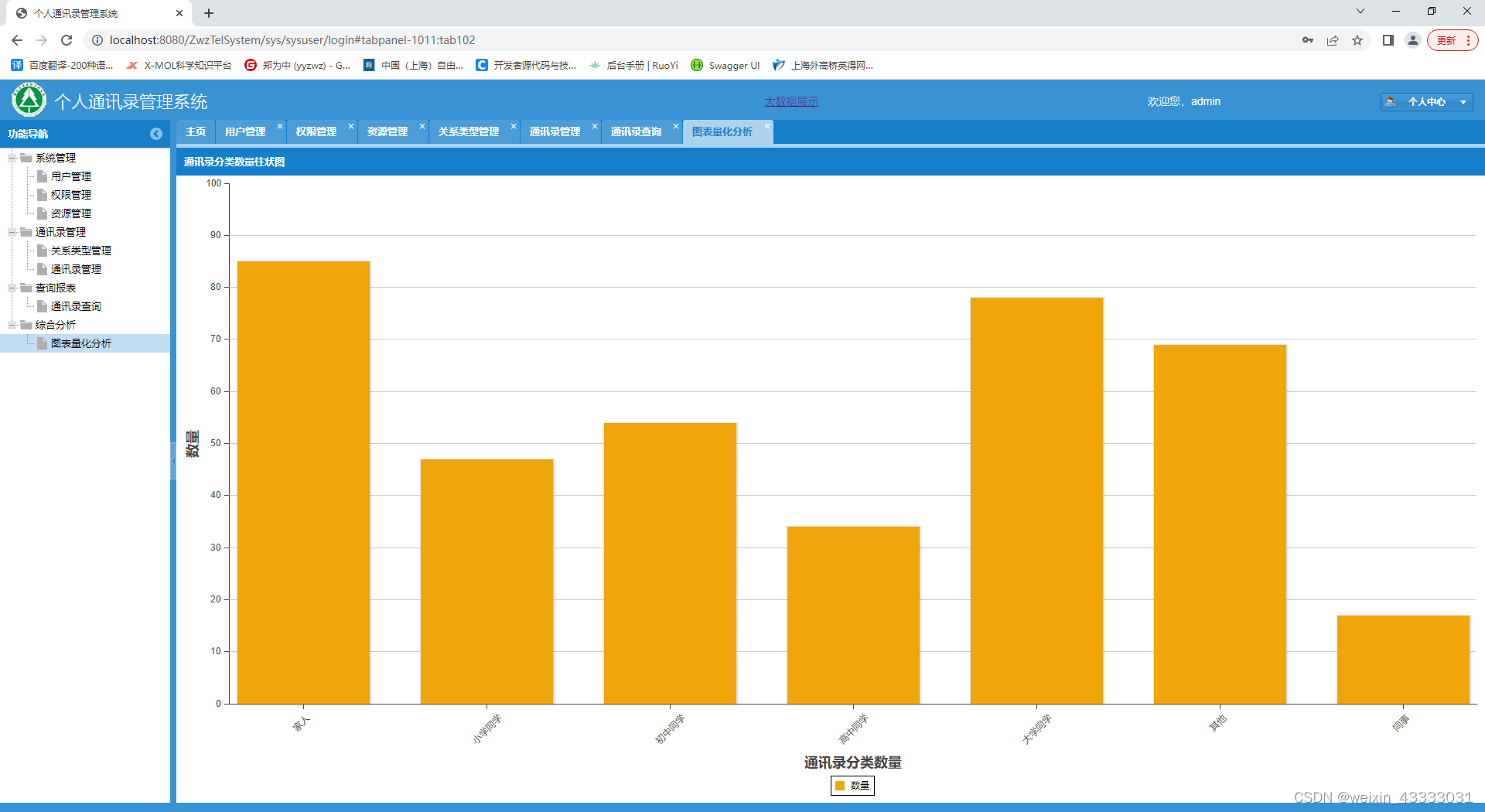Open the 上海外高桥英得网 bookmark

tap(823, 65)
